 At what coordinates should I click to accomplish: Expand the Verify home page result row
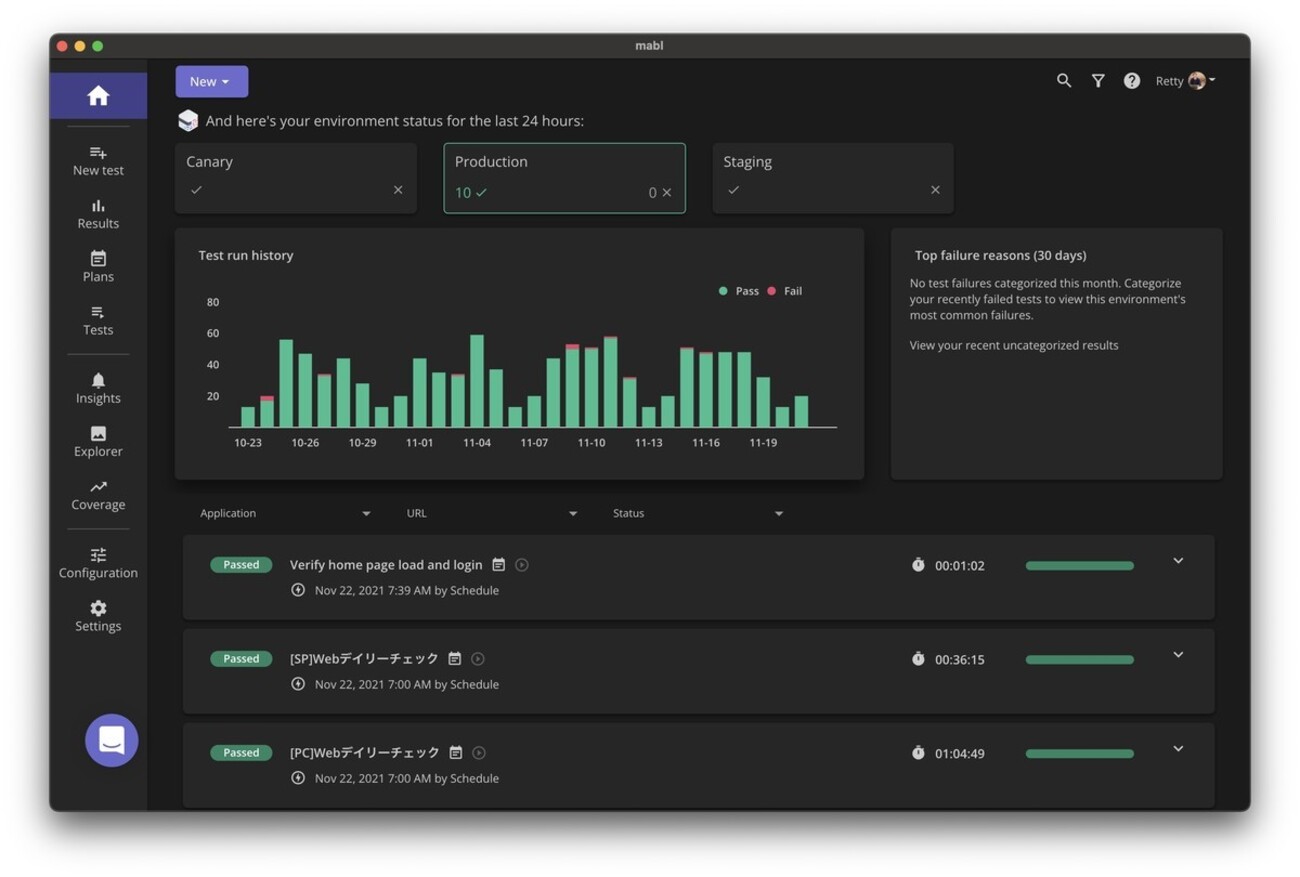[1178, 561]
